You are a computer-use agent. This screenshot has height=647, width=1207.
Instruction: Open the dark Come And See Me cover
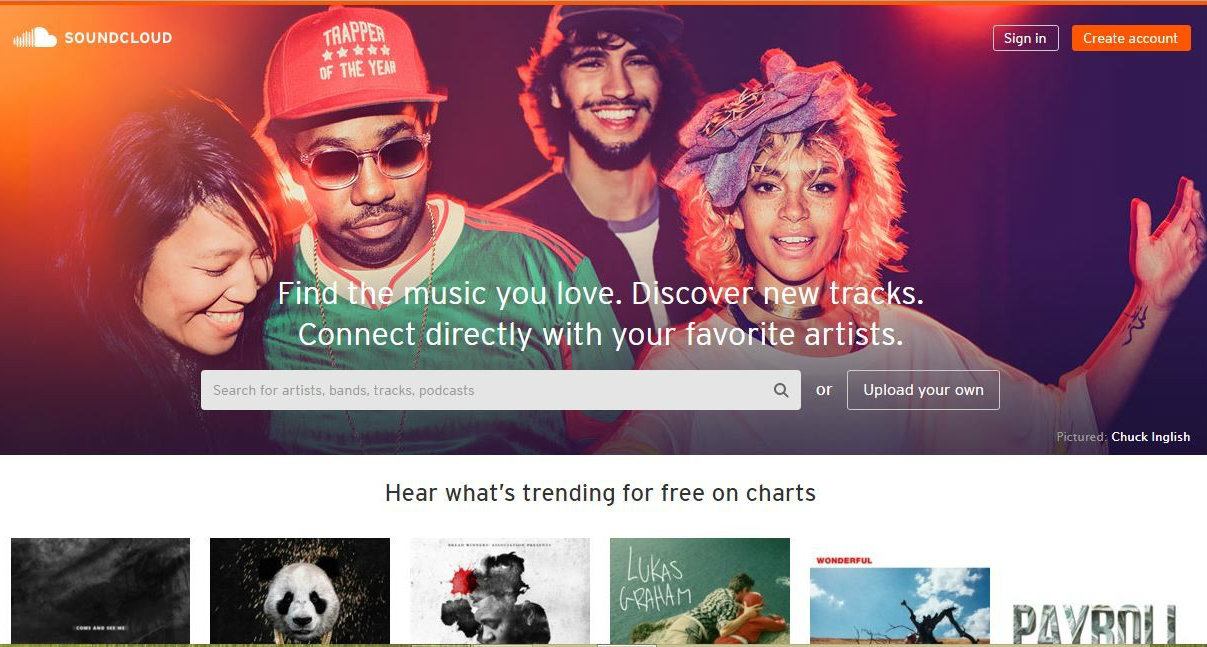pyautogui.click(x=100, y=591)
